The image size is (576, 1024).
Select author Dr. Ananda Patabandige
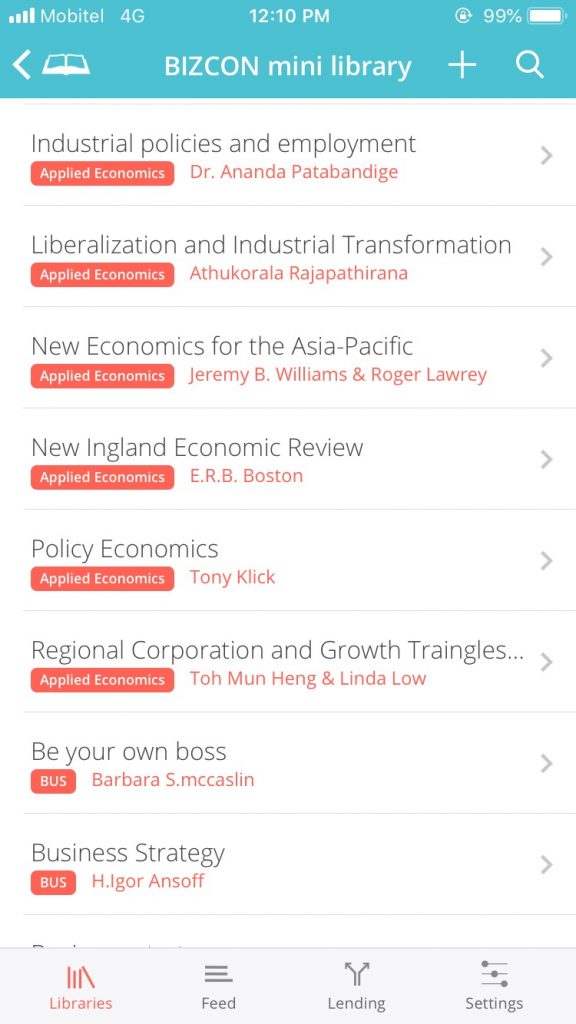point(294,172)
